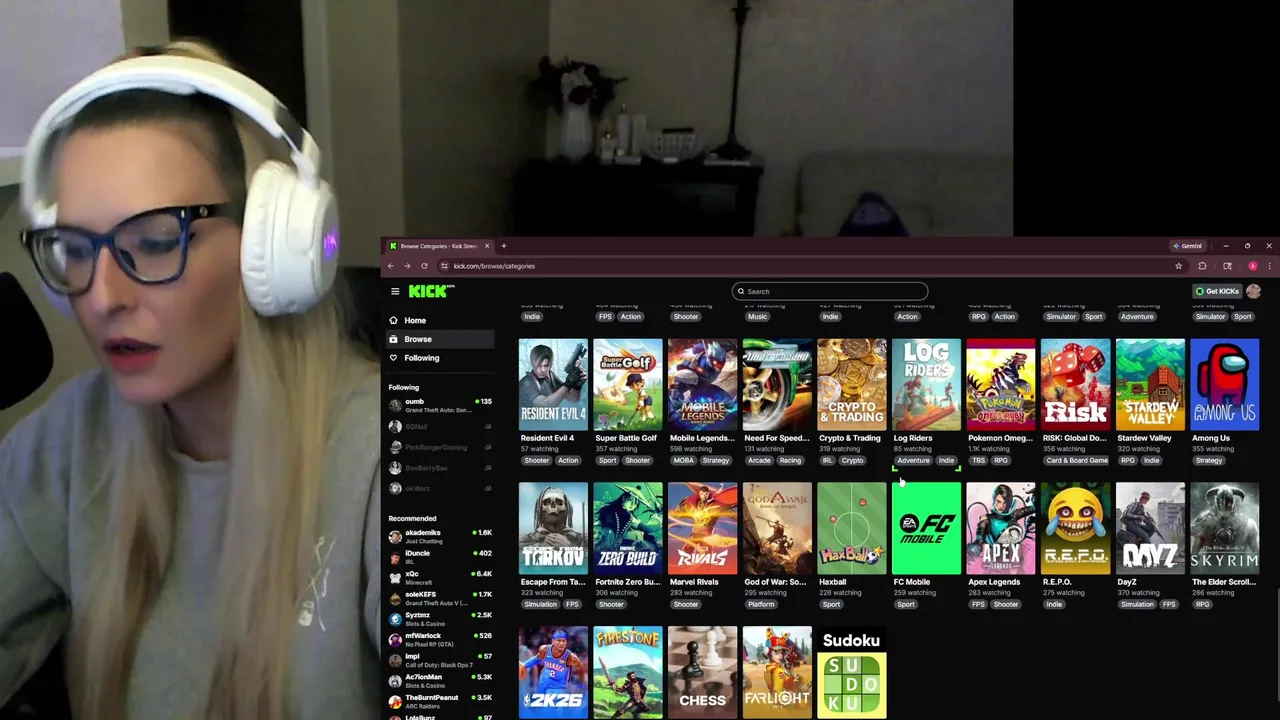Open the Fortnite Zero Build cover

(628, 529)
